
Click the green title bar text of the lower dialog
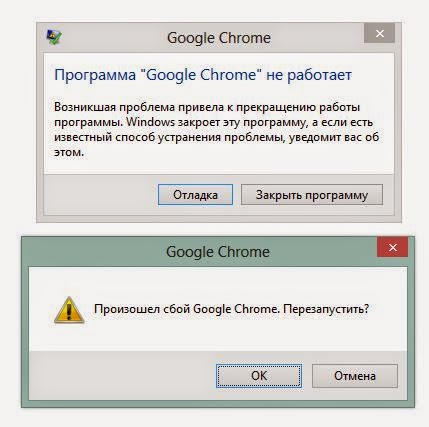point(218,252)
